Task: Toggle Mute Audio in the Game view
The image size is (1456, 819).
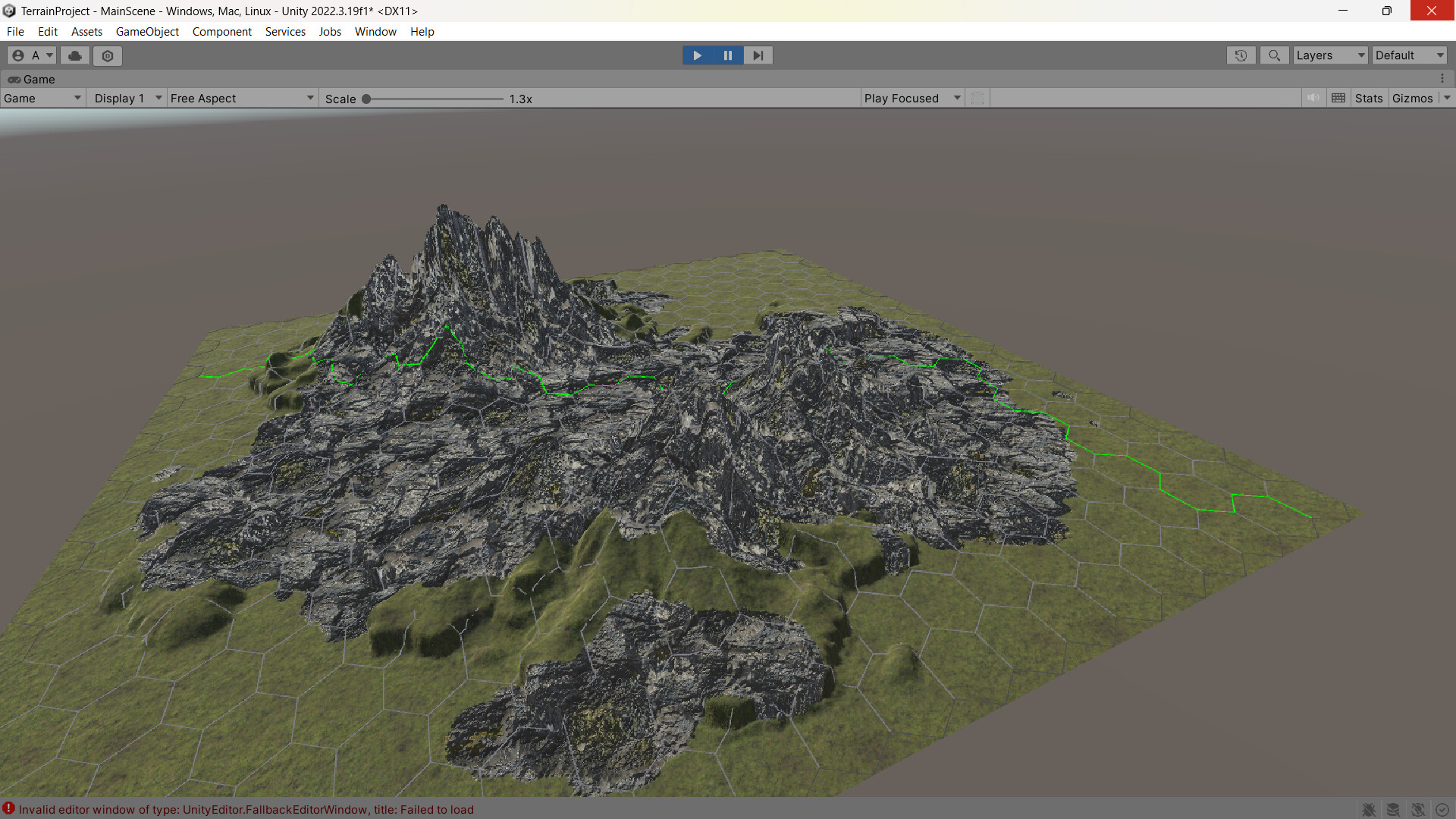Action: click(1314, 97)
